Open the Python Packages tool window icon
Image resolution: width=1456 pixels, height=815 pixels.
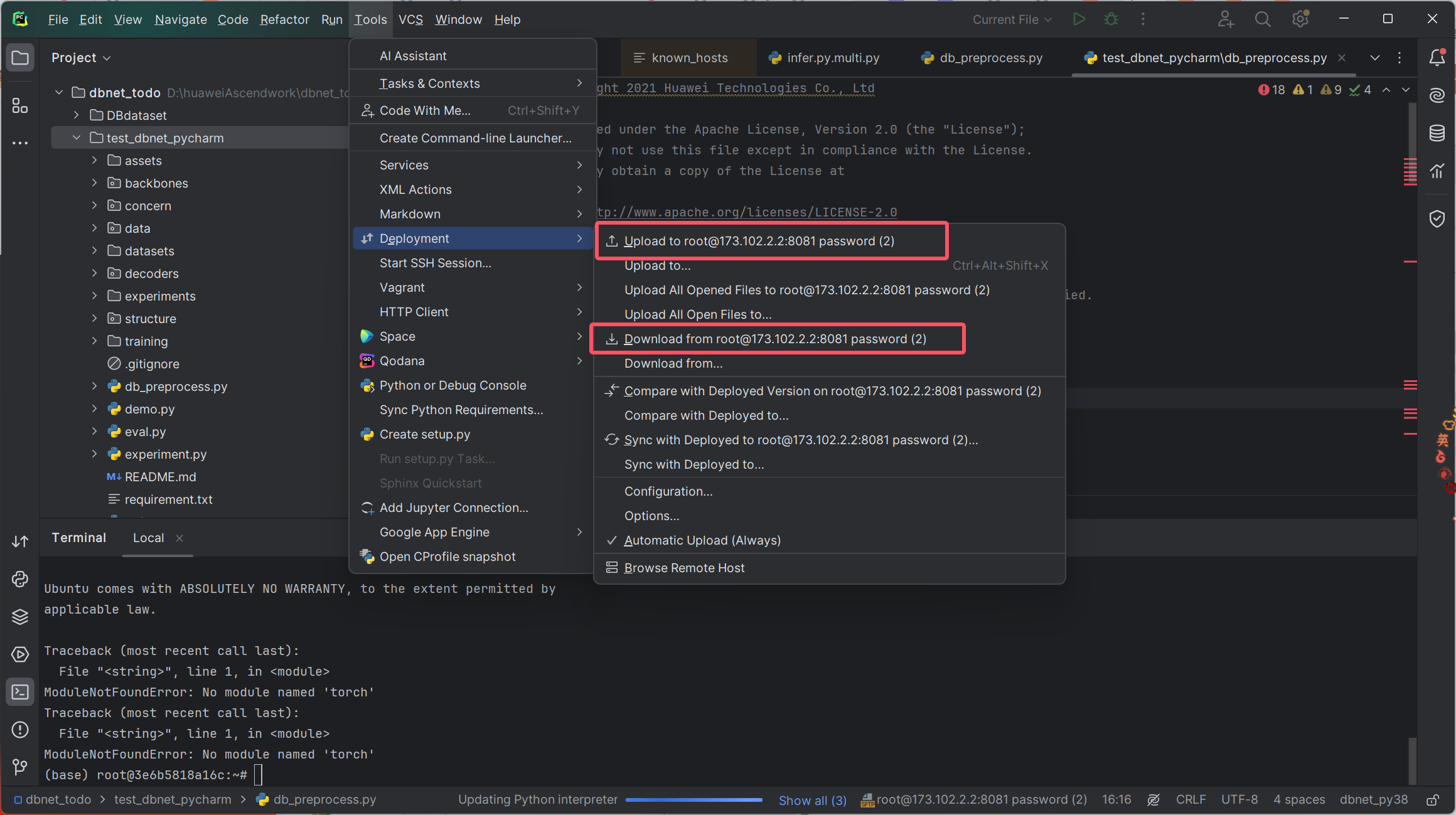click(20, 617)
